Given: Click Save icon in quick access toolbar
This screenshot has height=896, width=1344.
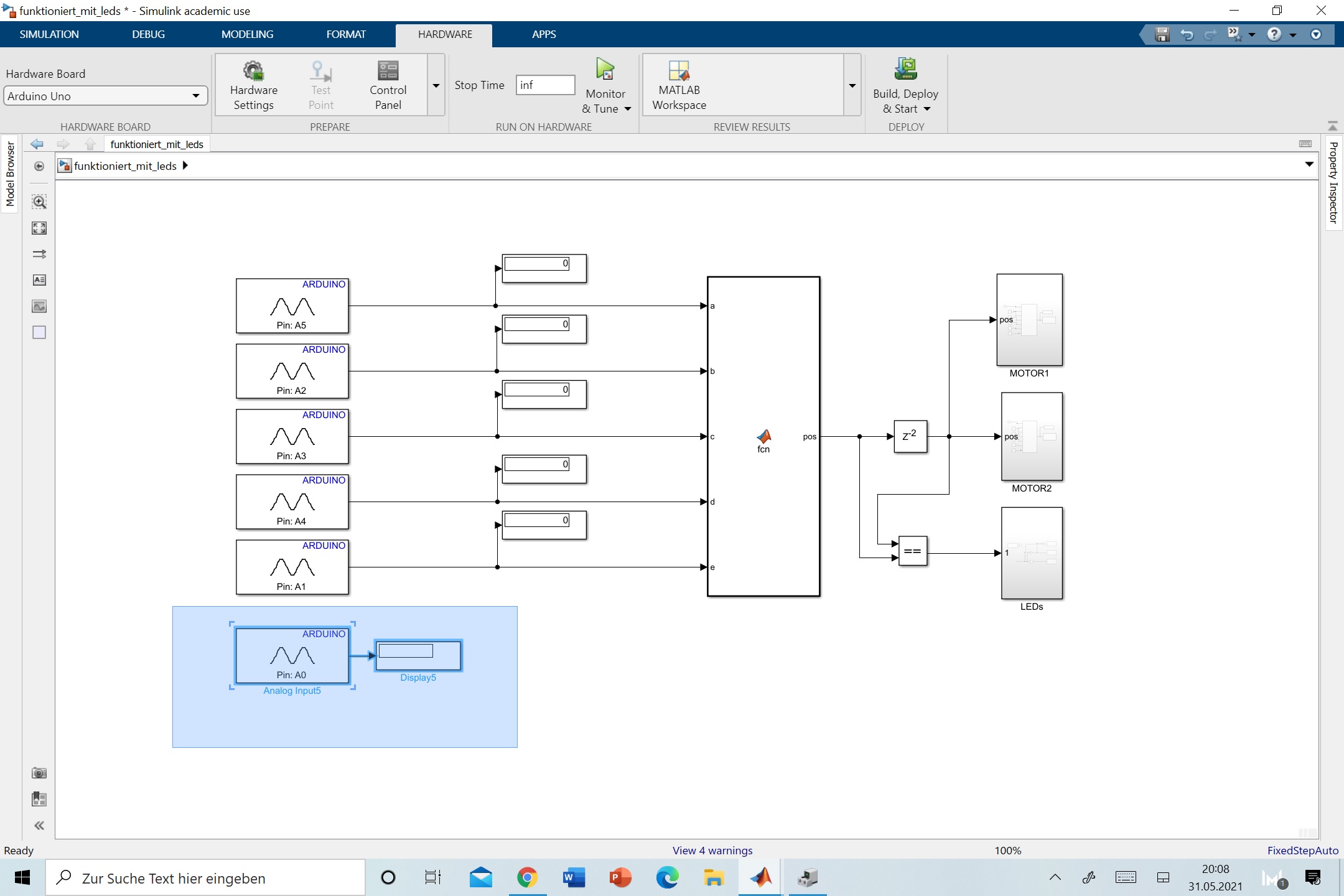Looking at the screenshot, I should 1162,35.
